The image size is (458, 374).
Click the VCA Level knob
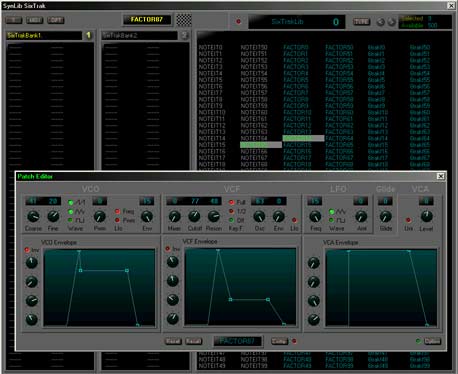pos(426,217)
